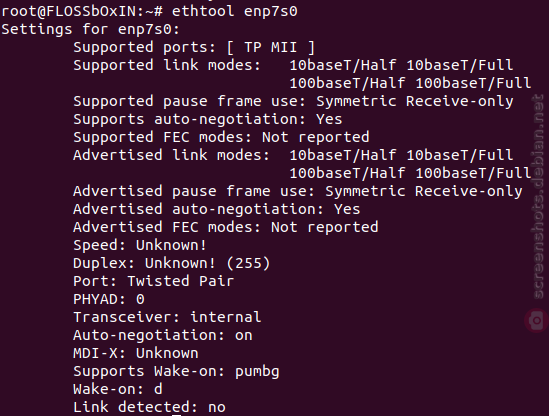Click 'Supports auto-negotiation: Yes' line
The height and width of the screenshot is (416, 549).
tap(208, 119)
